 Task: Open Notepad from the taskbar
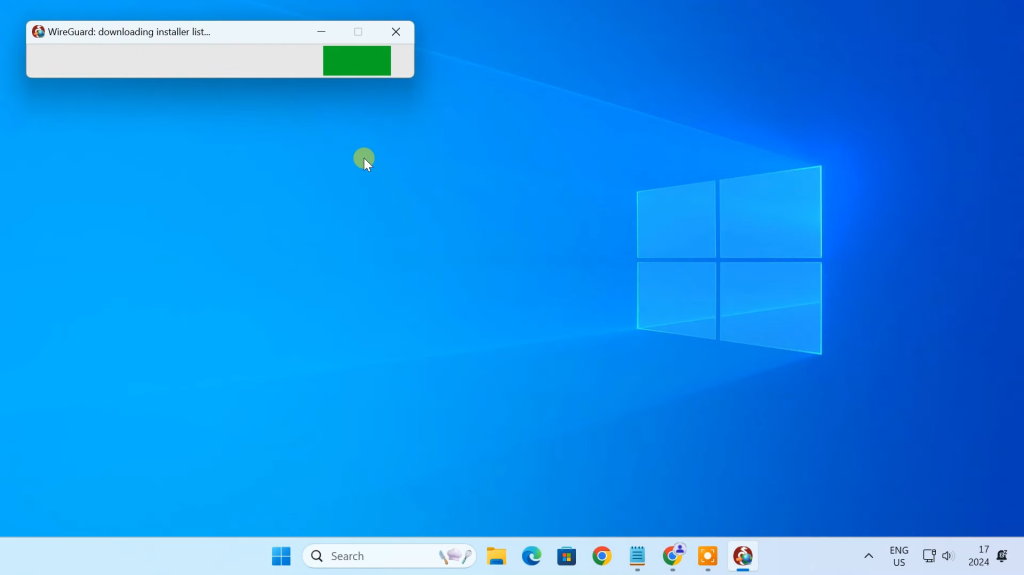point(637,556)
